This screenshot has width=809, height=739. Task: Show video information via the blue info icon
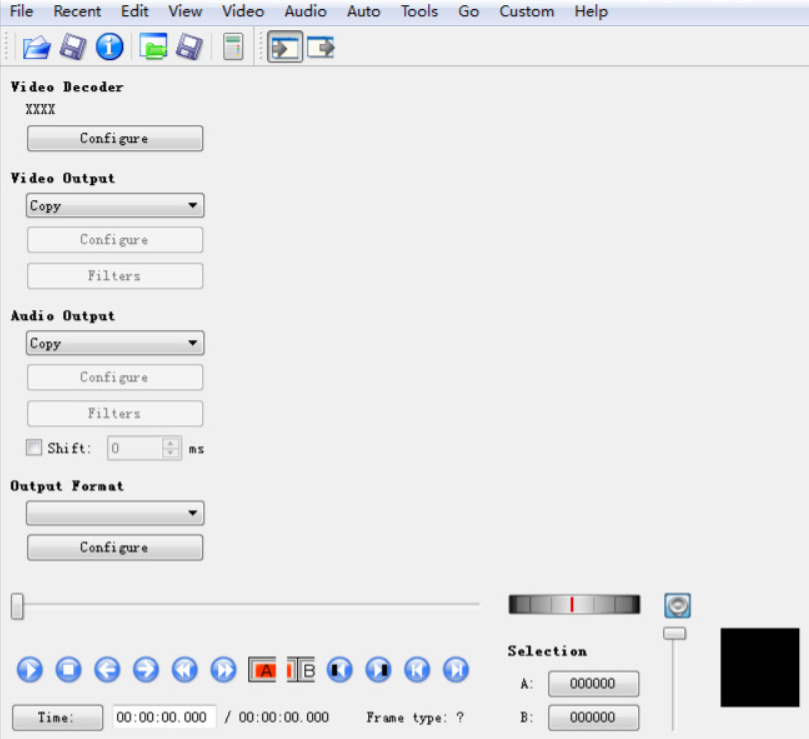[x=109, y=47]
